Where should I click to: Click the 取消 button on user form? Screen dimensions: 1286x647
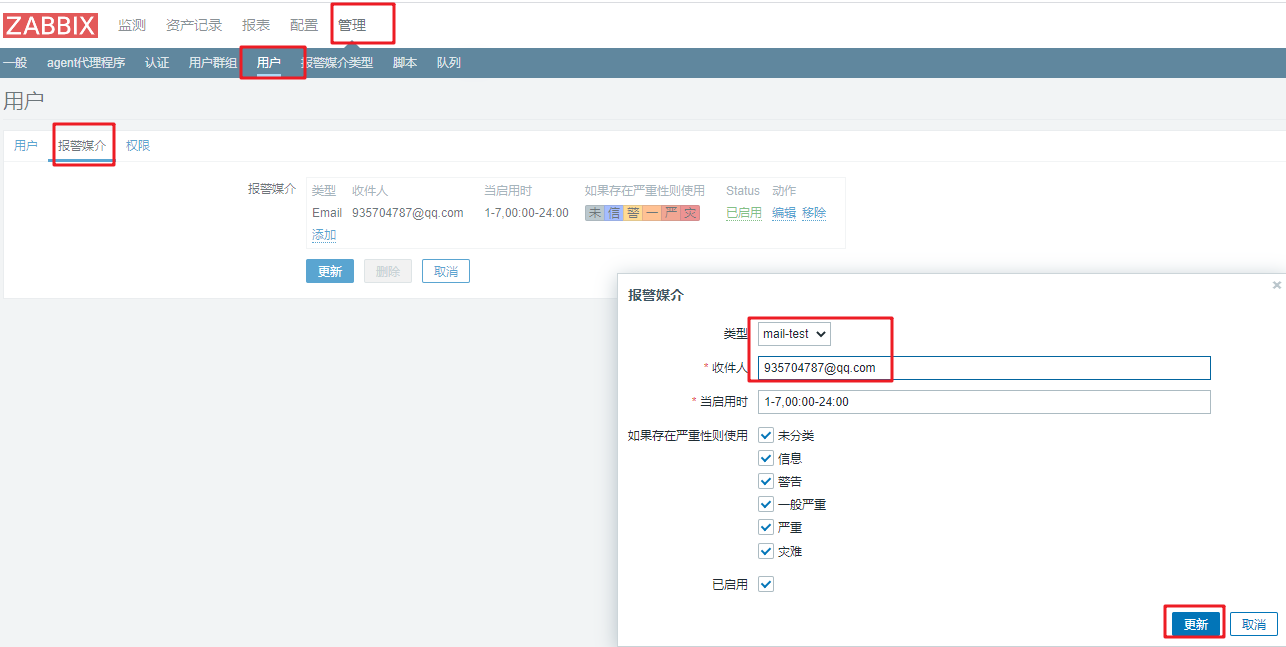pos(446,271)
